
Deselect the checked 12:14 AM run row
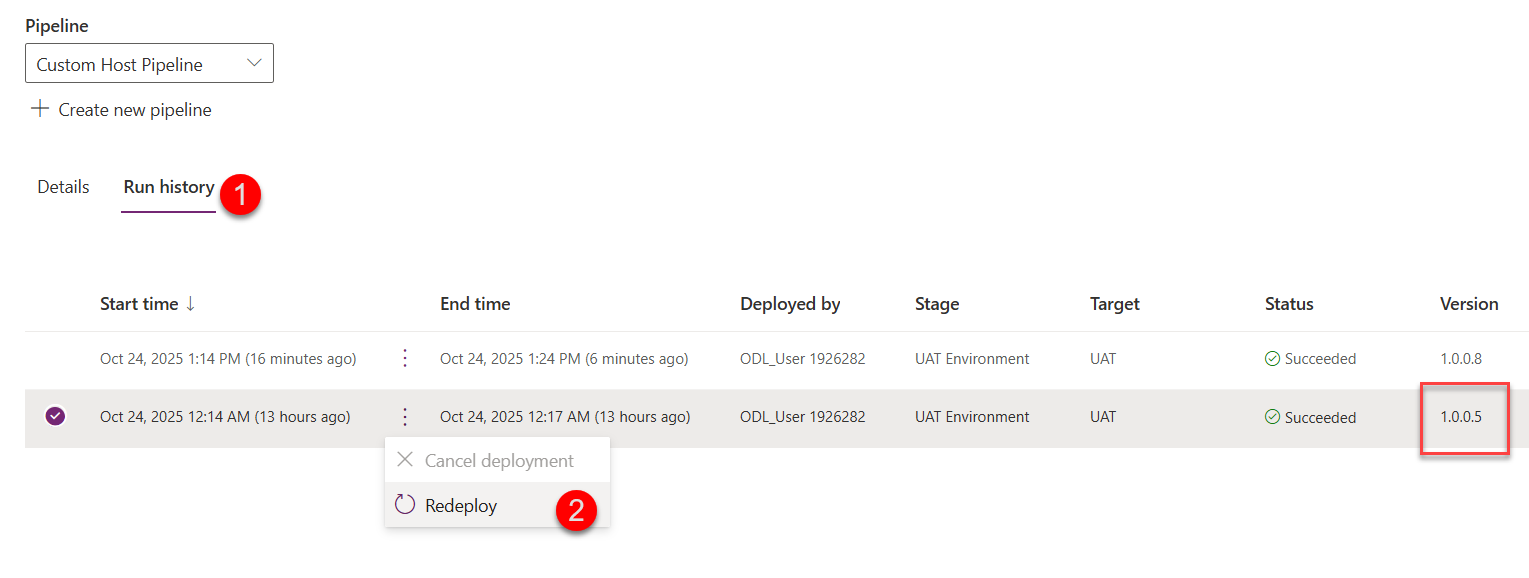pyautogui.click(x=55, y=416)
